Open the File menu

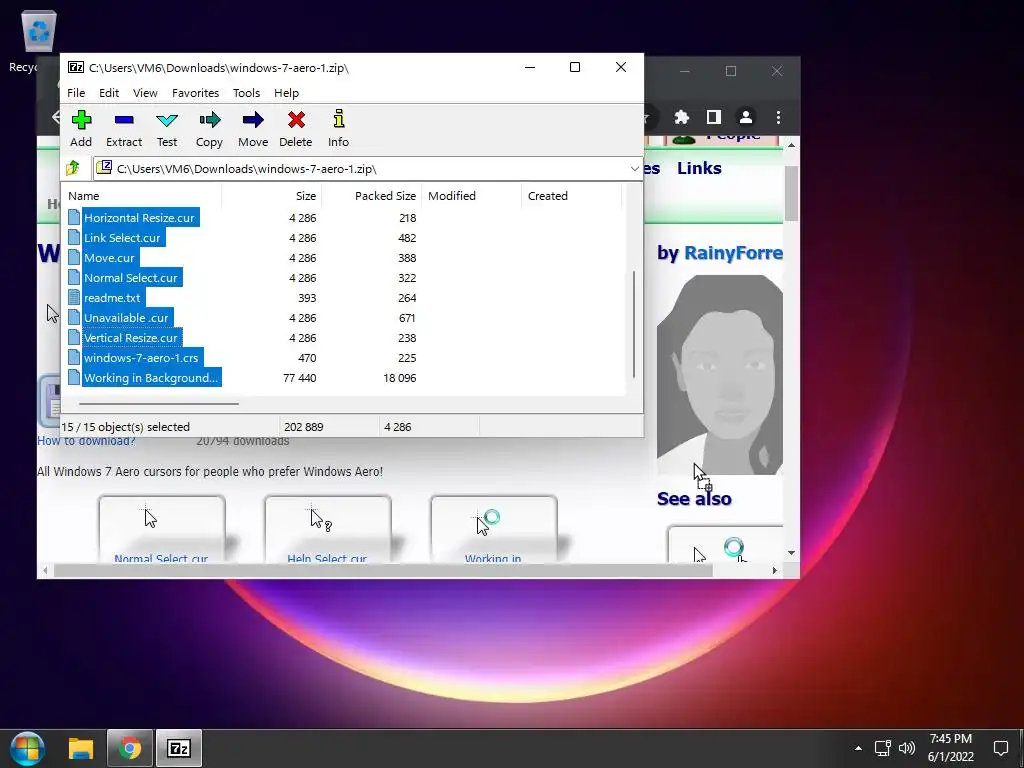tap(76, 93)
